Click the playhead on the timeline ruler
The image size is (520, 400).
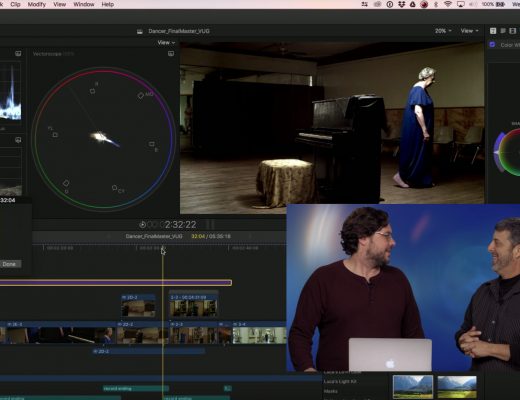163,248
